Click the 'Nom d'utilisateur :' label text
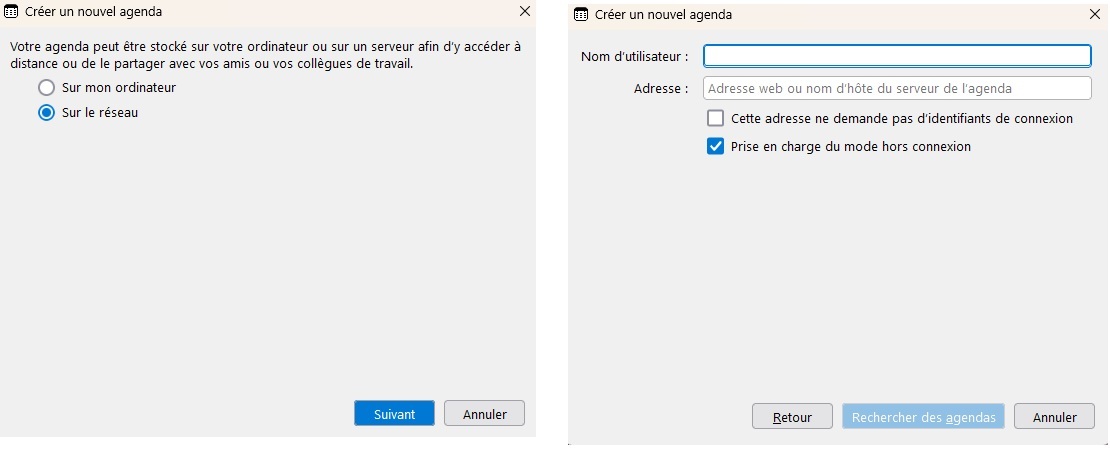This screenshot has width=1110, height=453. (635, 56)
